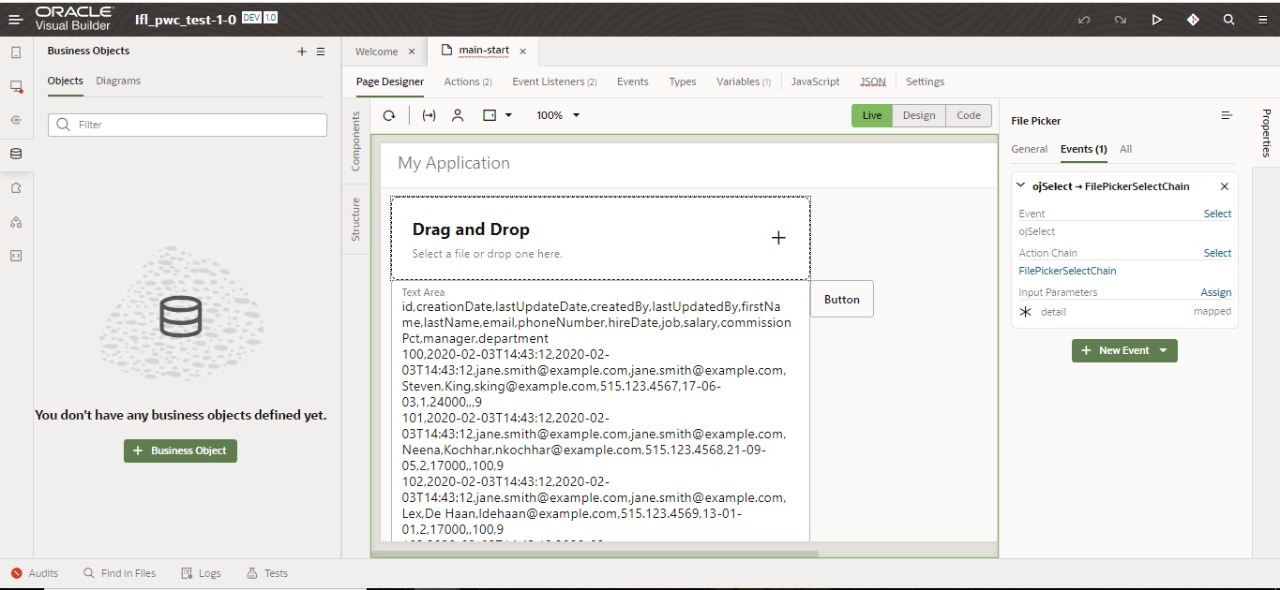This screenshot has height=590, width=1280.
Task: Refresh the canvas with the reload icon
Action: tap(389, 114)
